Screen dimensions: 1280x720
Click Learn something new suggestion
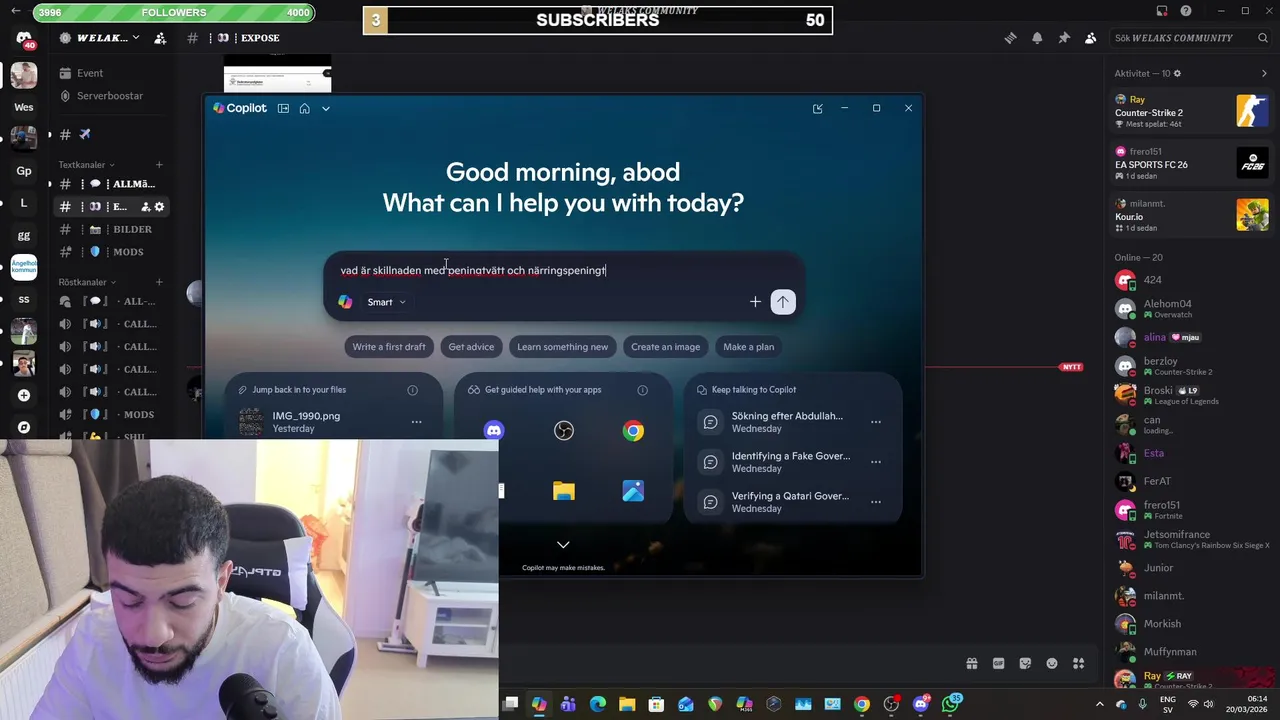(562, 347)
